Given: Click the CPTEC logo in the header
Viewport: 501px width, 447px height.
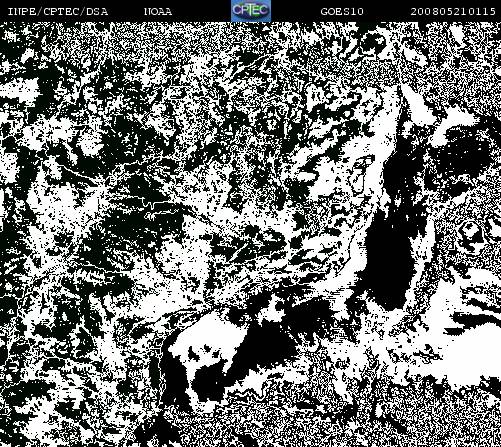Looking at the screenshot, I should (251, 11).
